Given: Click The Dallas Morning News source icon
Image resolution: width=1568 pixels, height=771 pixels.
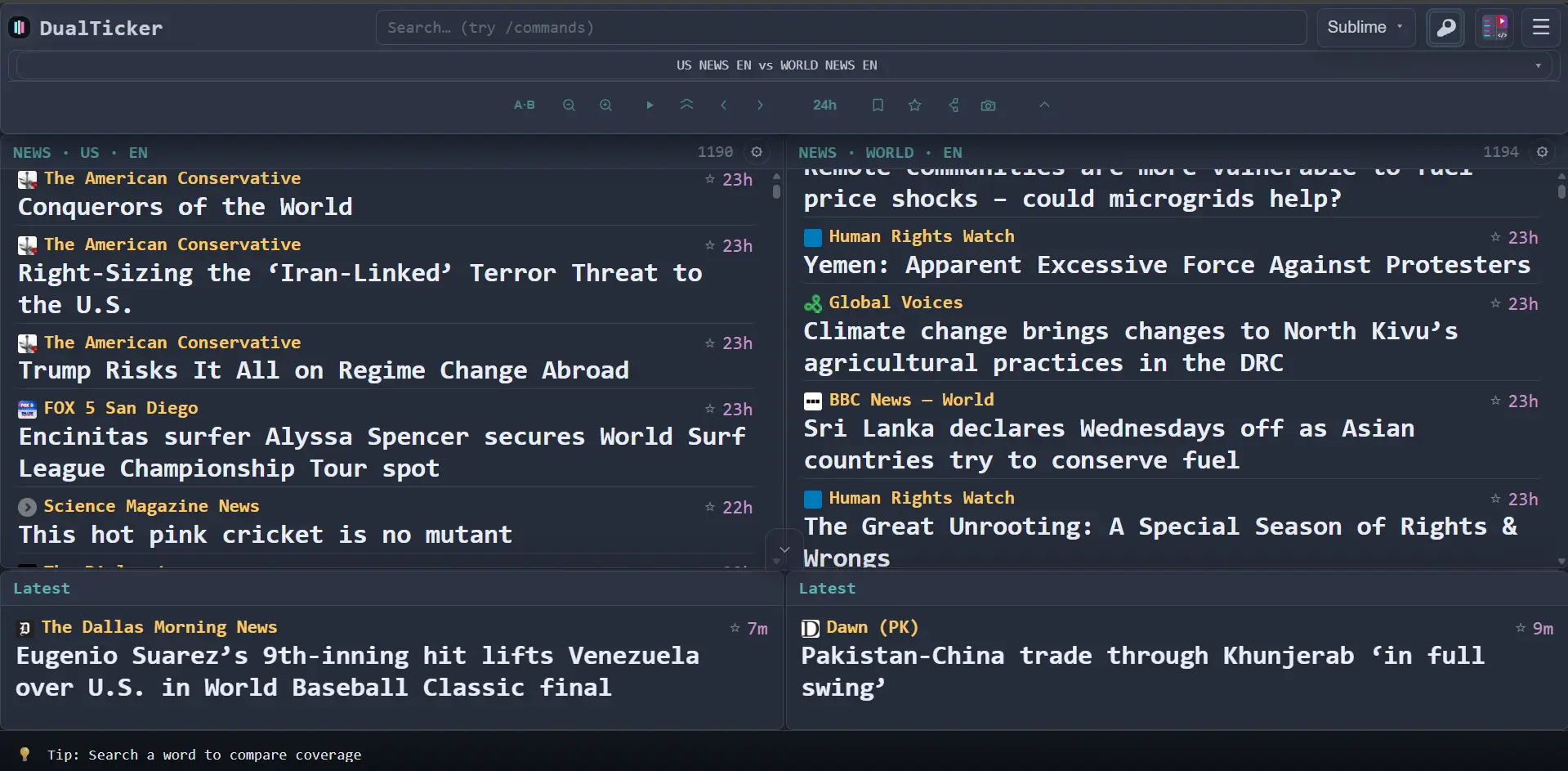Looking at the screenshot, I should (x=25, y=628).
